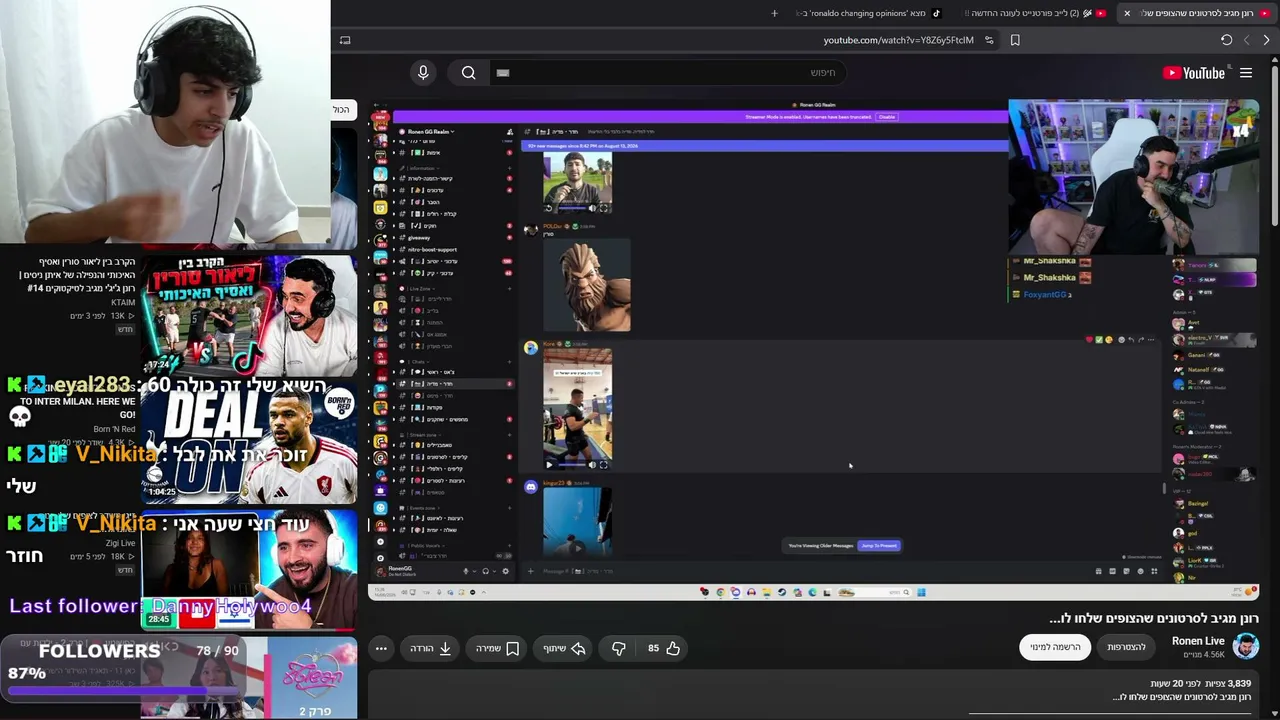The height and width of the screenshot is (720, 1280).
Task: Open POLOsr's sasquatch image in Discord
Action: pyautogui.click(x=587, y=285)
